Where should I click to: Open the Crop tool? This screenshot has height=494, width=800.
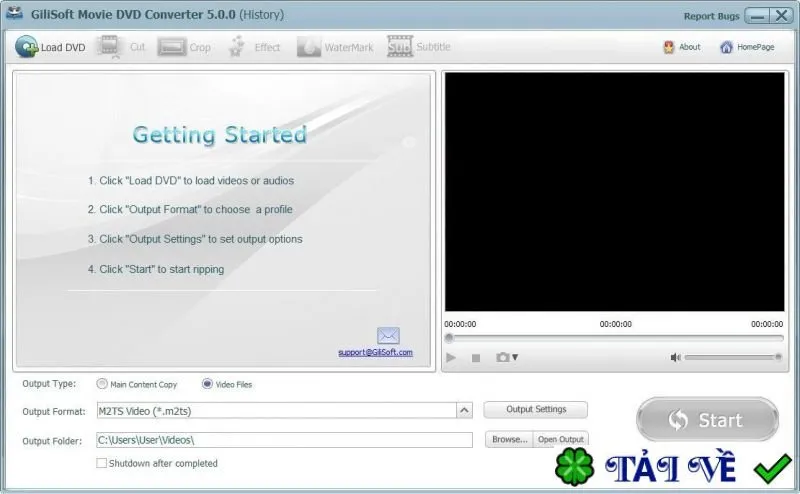184,47
